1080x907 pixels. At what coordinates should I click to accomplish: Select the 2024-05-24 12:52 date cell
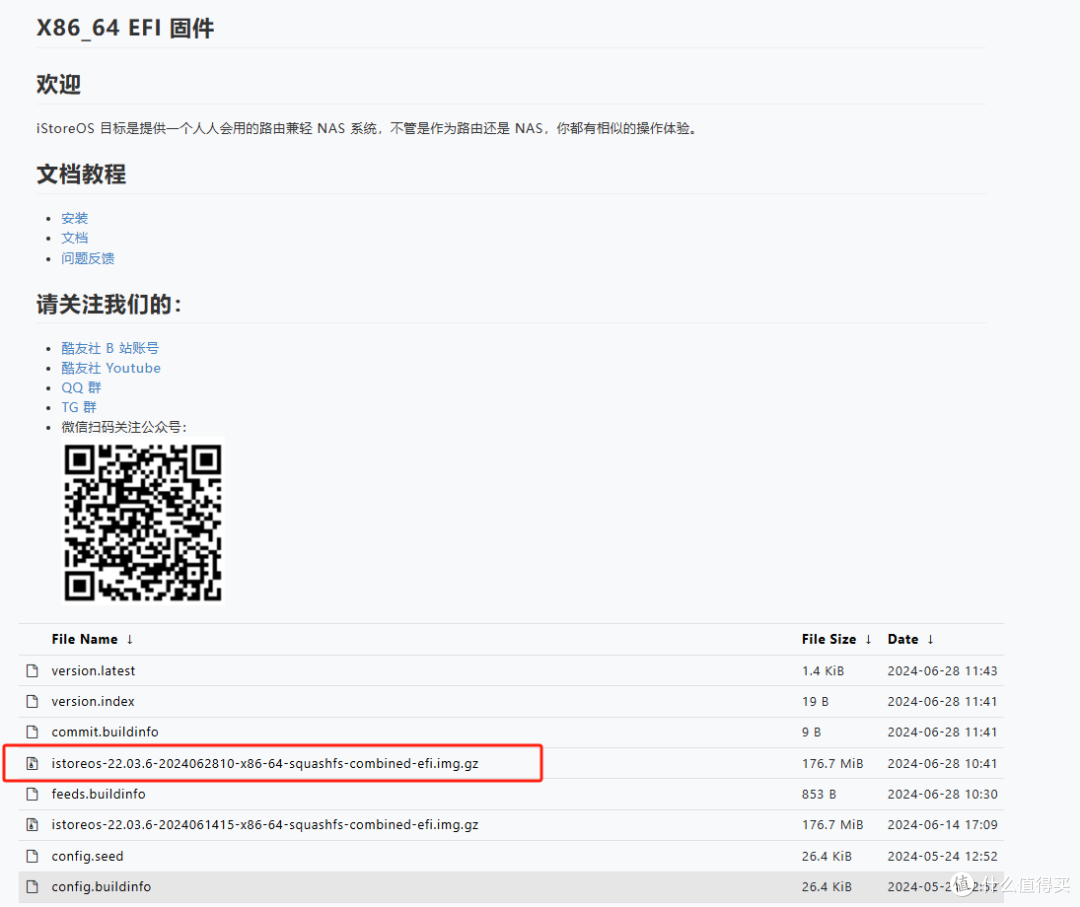tap(942, 856)
